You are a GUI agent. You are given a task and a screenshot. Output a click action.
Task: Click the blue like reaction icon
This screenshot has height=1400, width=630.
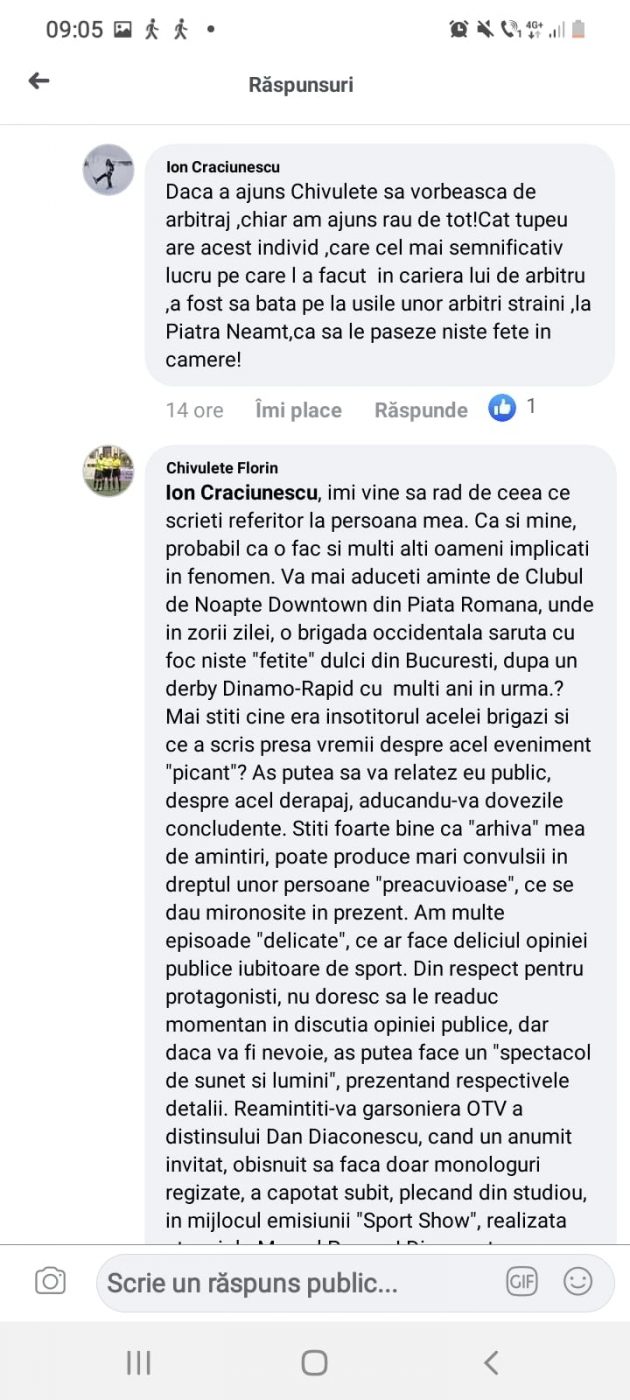[502, 408]
